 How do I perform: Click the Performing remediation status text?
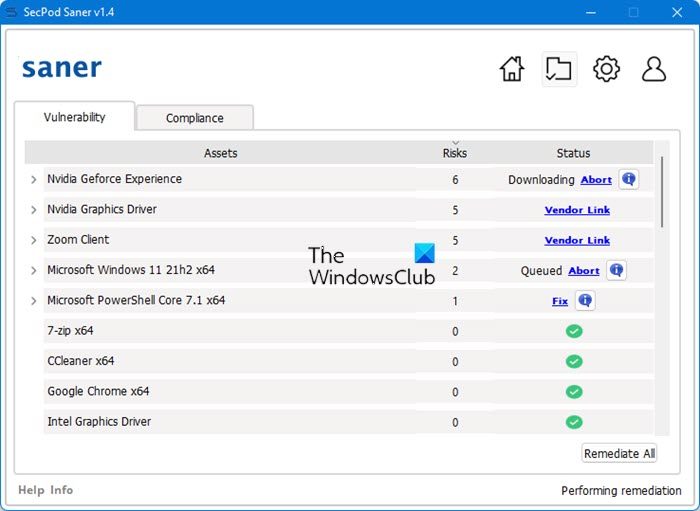pyautogui.click(x=621, y=491)
